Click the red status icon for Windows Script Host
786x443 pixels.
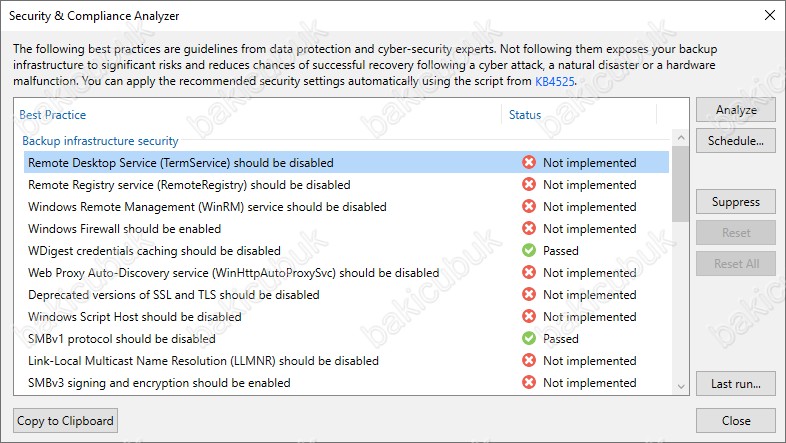529,316
